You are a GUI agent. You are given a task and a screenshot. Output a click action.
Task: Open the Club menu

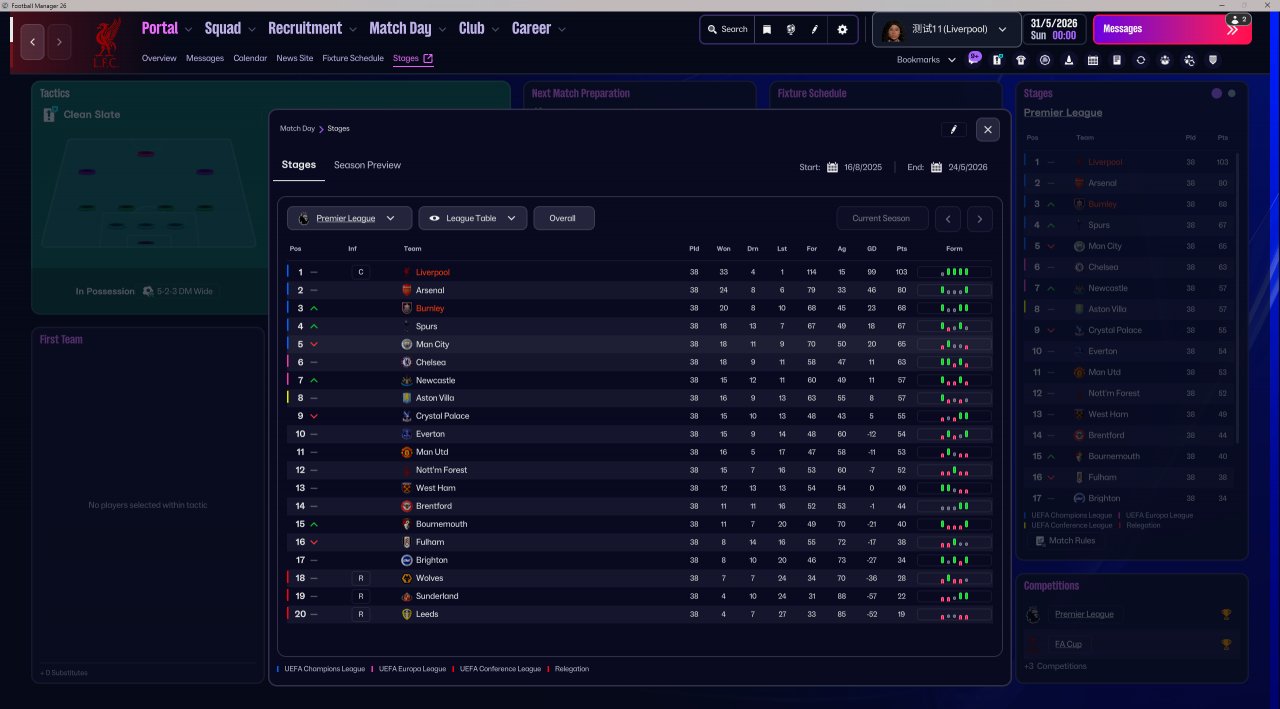point(479,28)
